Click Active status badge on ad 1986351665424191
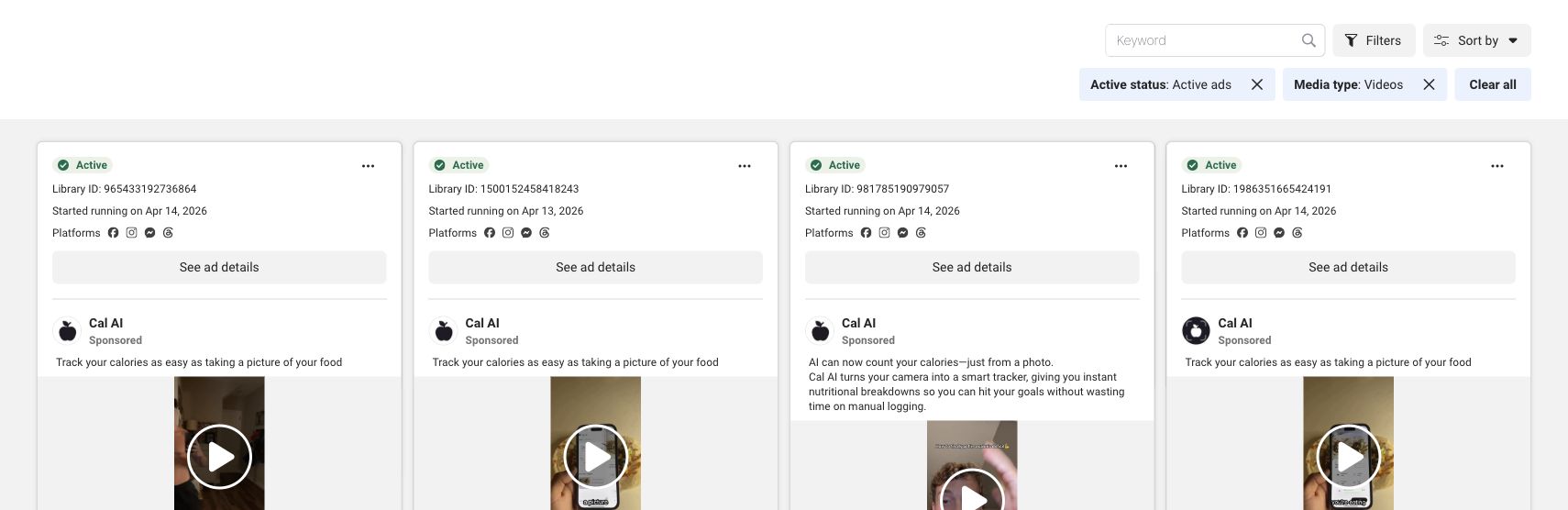This screenshot has height=510, width=1568. pyautogui.click(x=1211, y=165)
